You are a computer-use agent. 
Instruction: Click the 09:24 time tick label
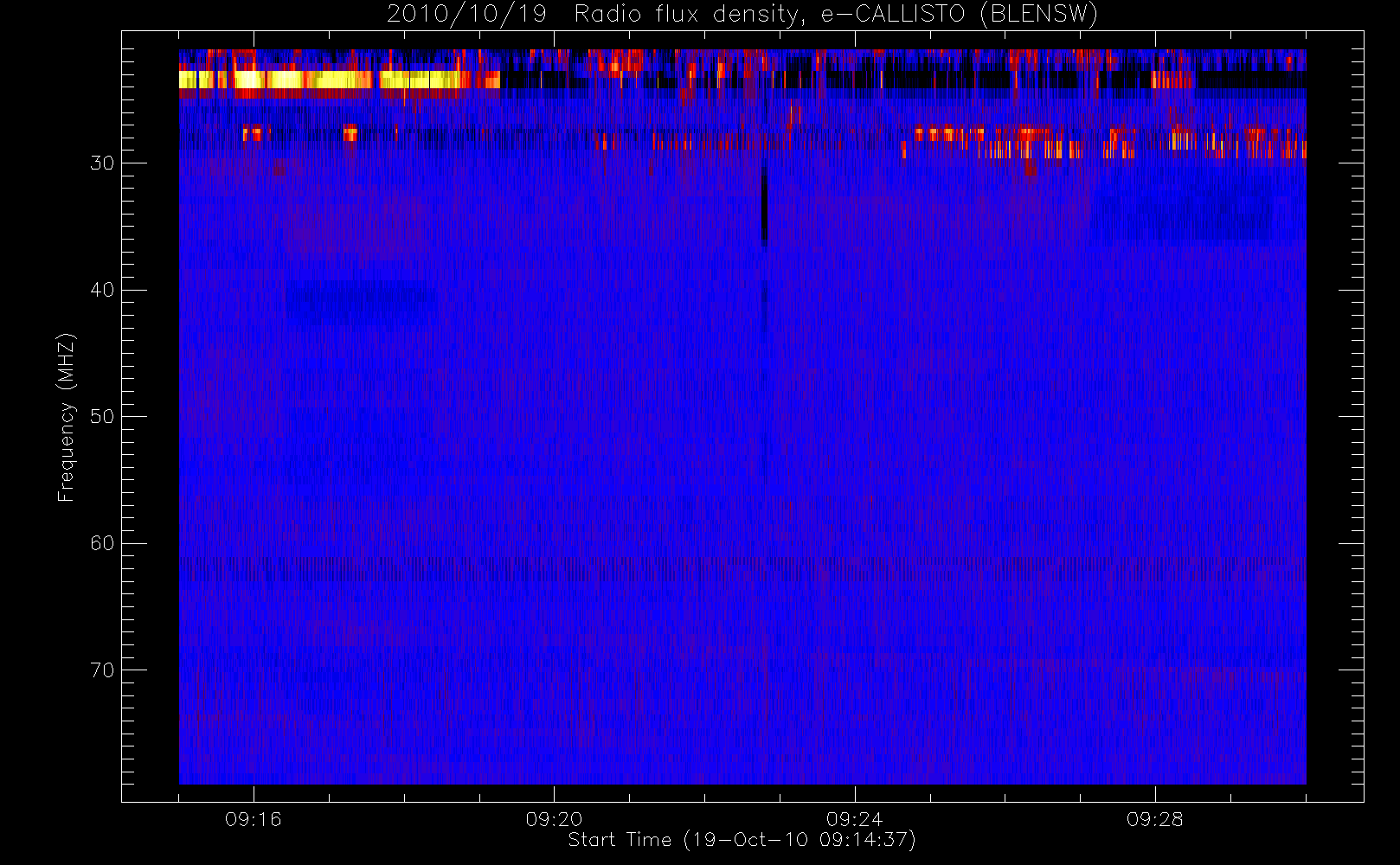tap(854, 819)
